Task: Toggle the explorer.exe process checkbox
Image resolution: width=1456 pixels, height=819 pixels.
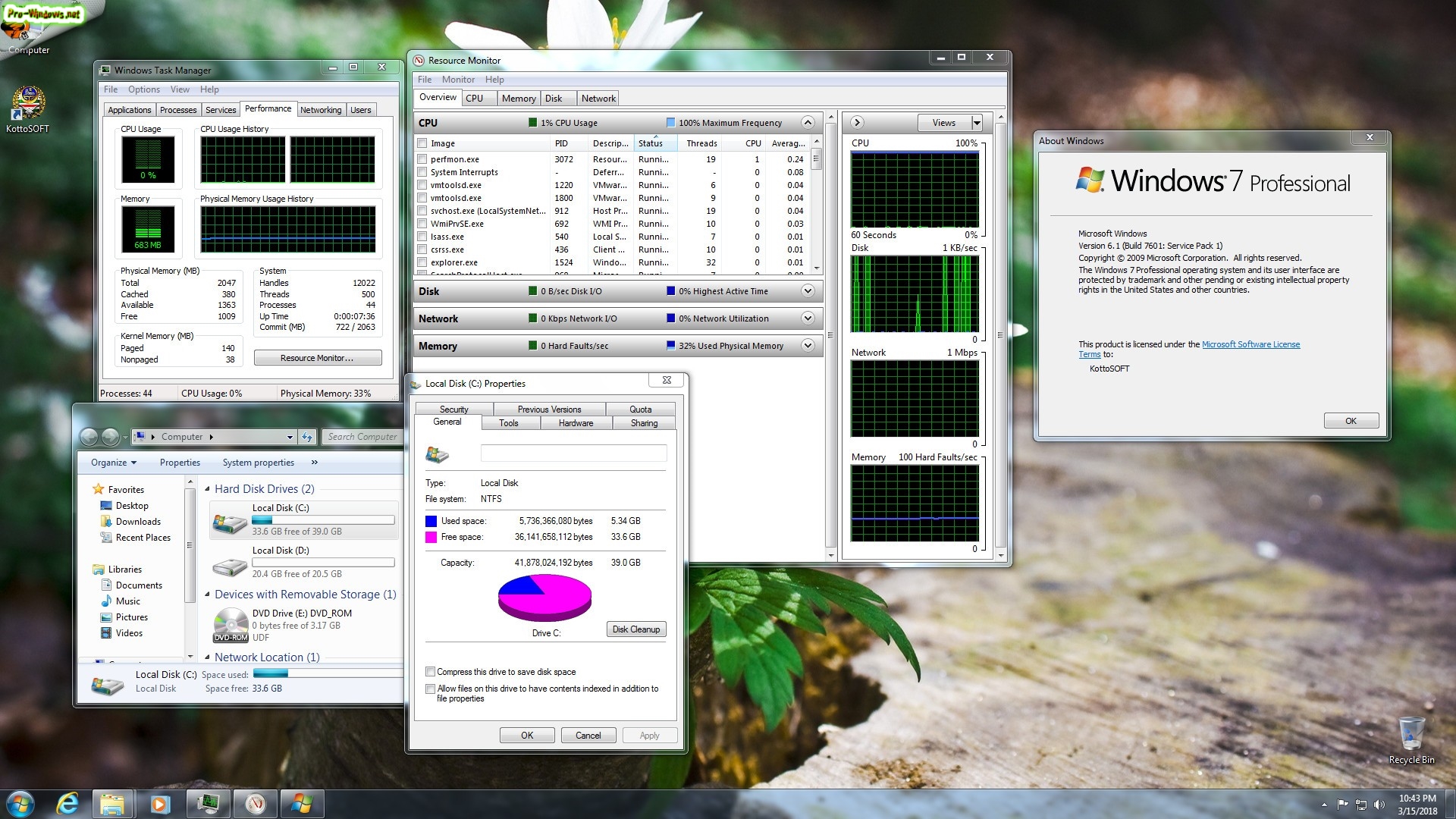Action: 422,262
